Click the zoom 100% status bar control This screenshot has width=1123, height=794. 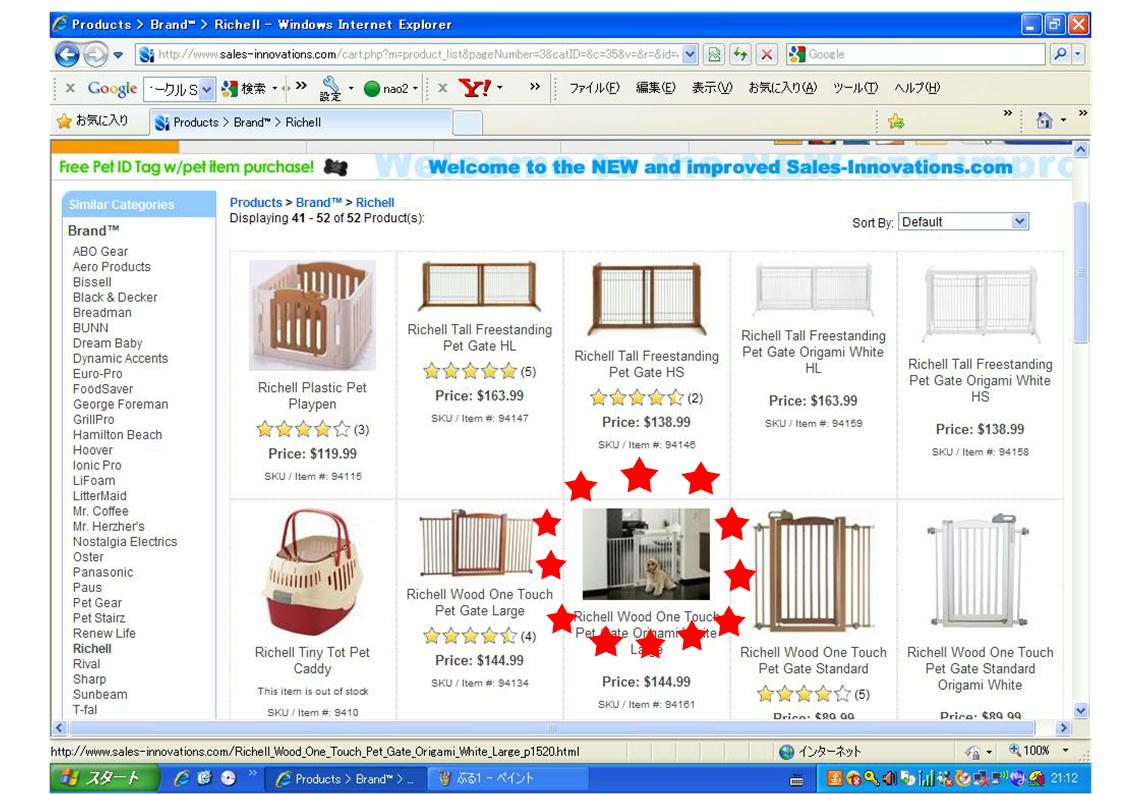(x=1038, y=751)
